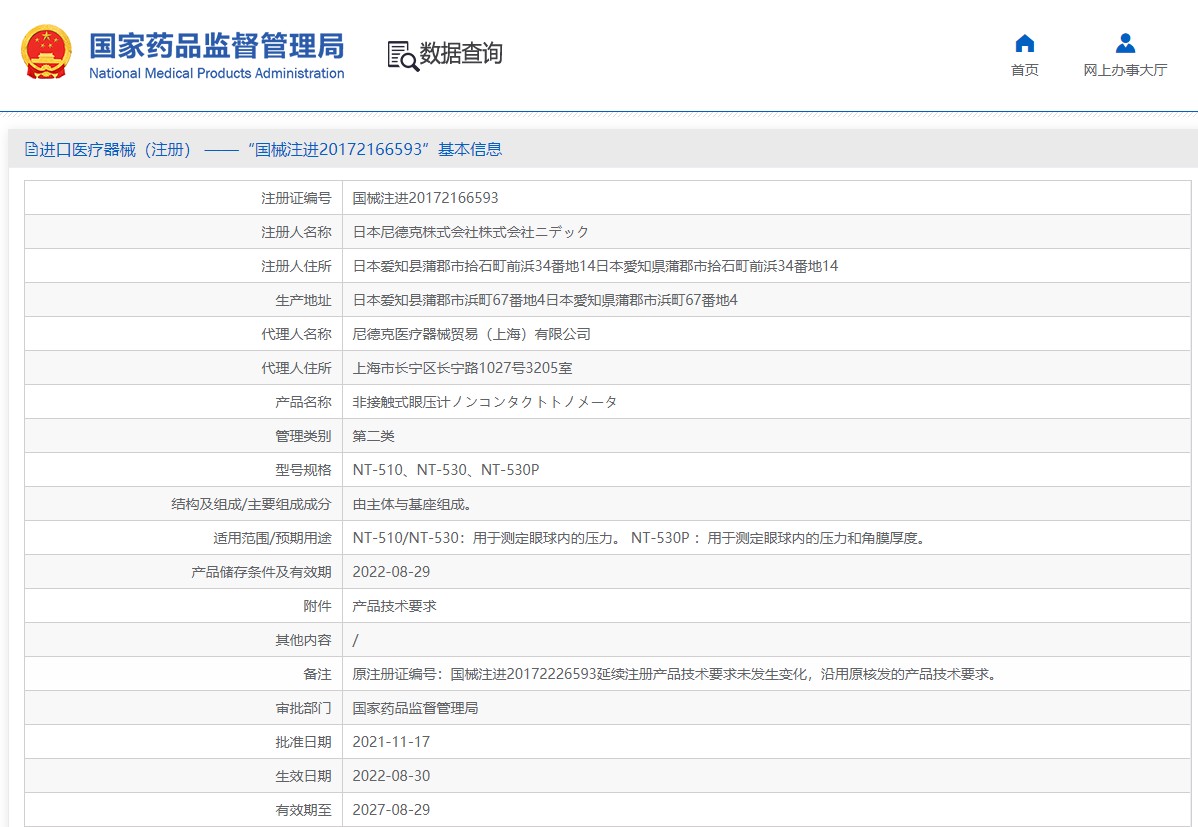Select the slash value in 其他内容 row
Image resolution: width=1198 pixels, height=827 pixels.
coord(355,641)
